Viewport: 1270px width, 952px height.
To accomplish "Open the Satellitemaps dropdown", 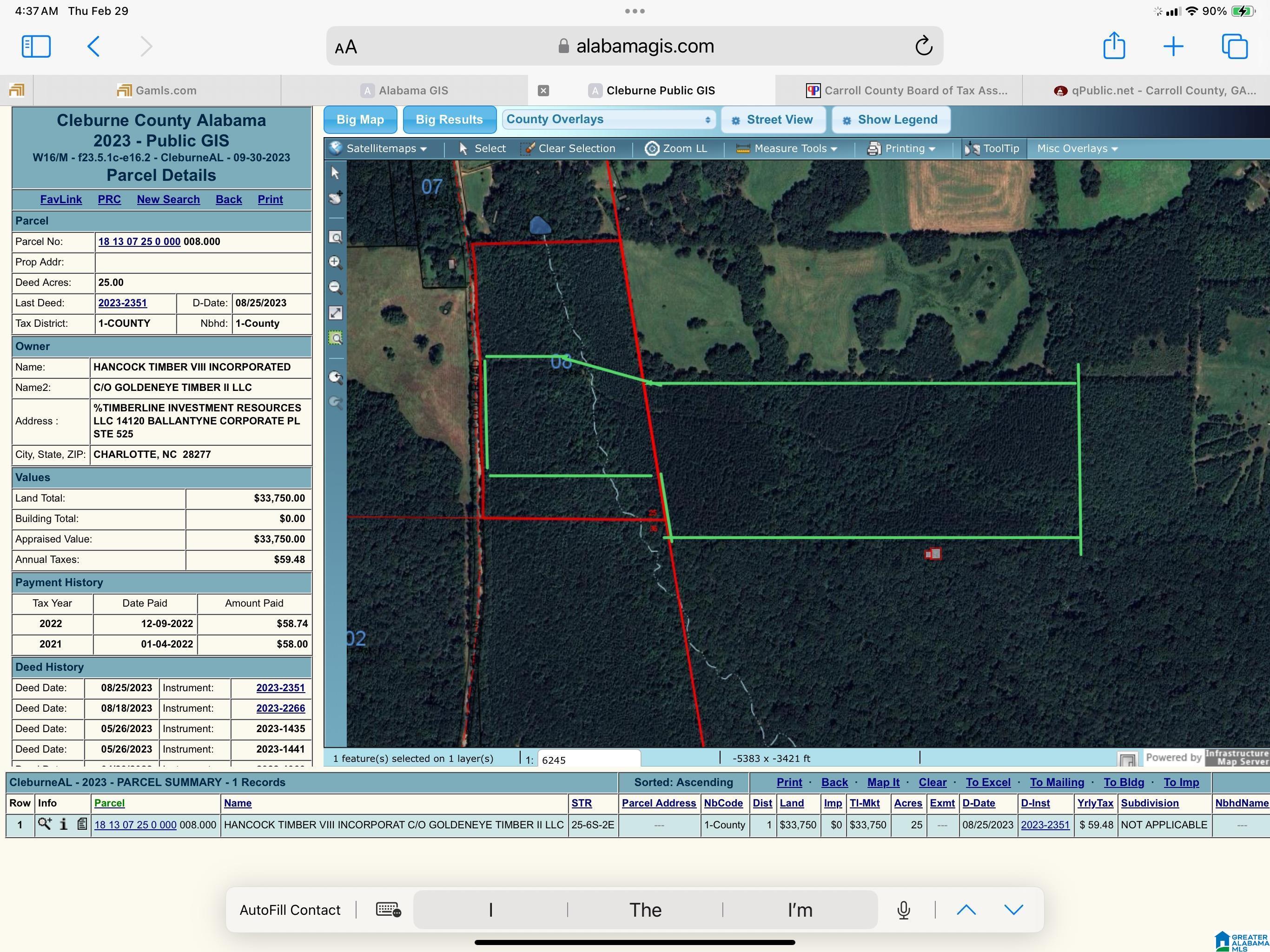I will click(x=378, y=149).
